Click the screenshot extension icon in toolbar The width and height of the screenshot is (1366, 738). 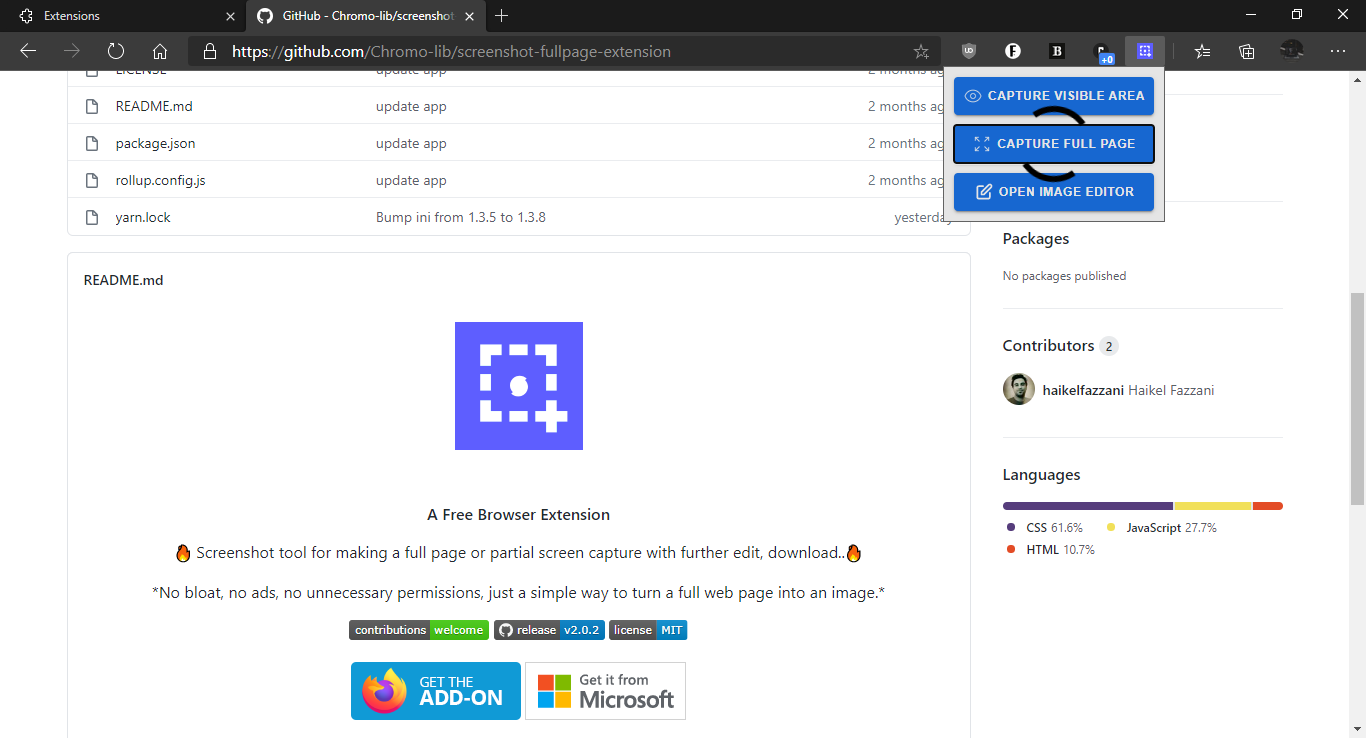[x=1145, y=51]
